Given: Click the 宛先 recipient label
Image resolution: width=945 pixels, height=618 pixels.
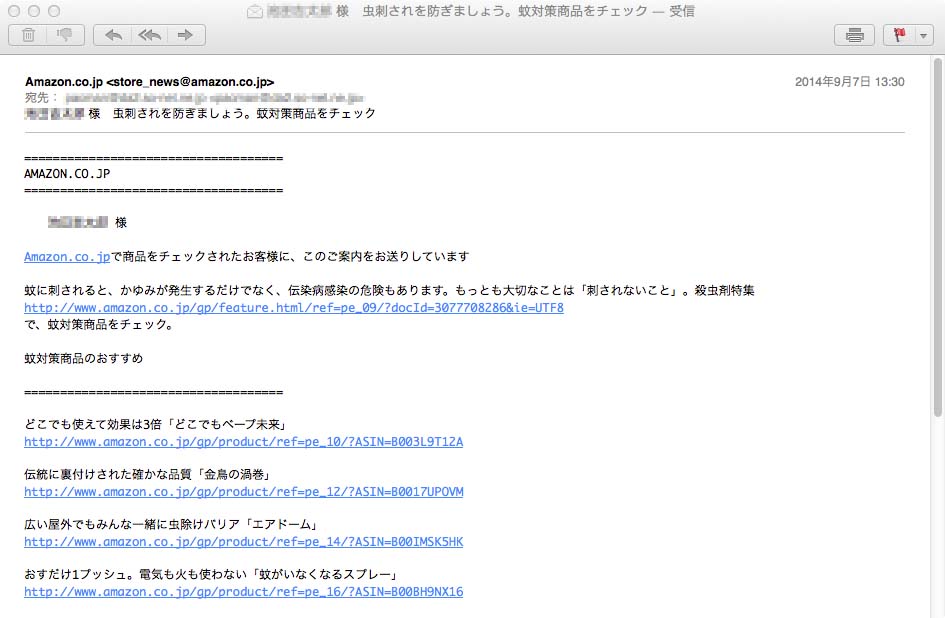Looking at the screenshot, I should click(x=41, y=98).
